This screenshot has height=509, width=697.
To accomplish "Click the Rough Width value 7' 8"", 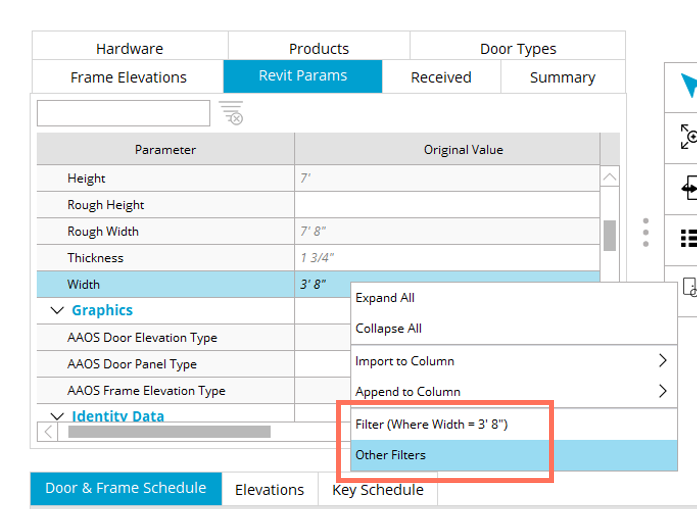I will pos(313,232).
